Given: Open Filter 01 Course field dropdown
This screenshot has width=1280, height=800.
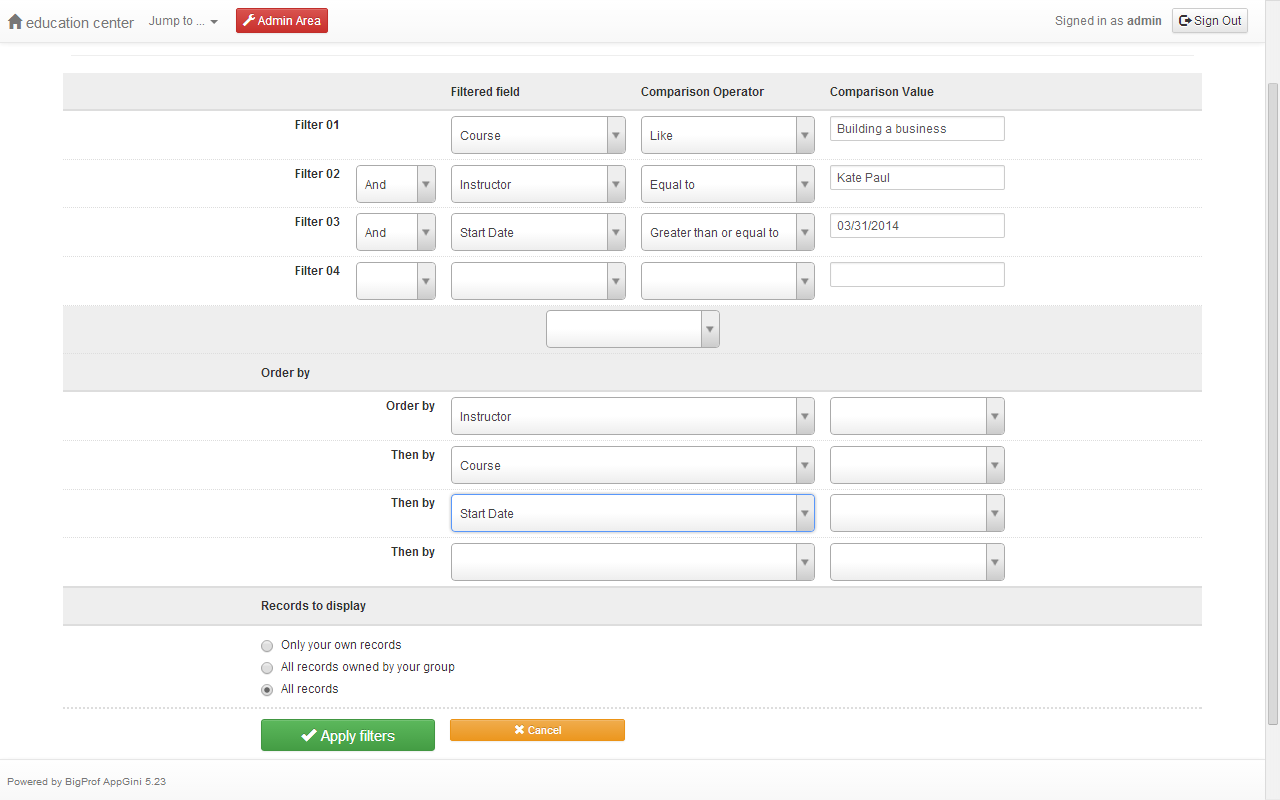Looking at the screenshot, I should point(538,135).
